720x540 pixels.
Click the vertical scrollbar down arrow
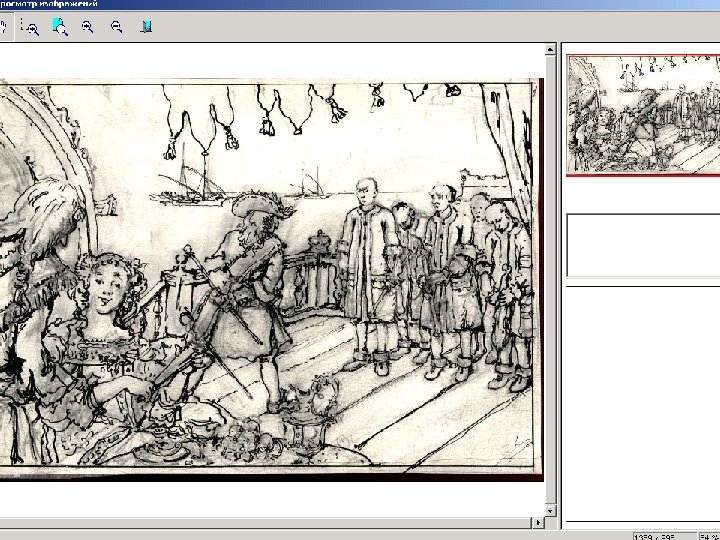click(x=551, y=510)
